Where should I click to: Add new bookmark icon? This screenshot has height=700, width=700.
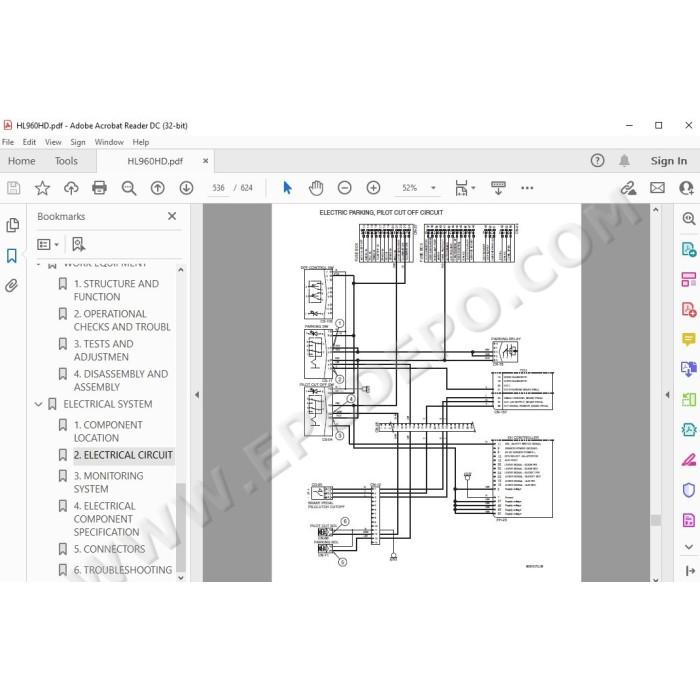click(79, 244)
